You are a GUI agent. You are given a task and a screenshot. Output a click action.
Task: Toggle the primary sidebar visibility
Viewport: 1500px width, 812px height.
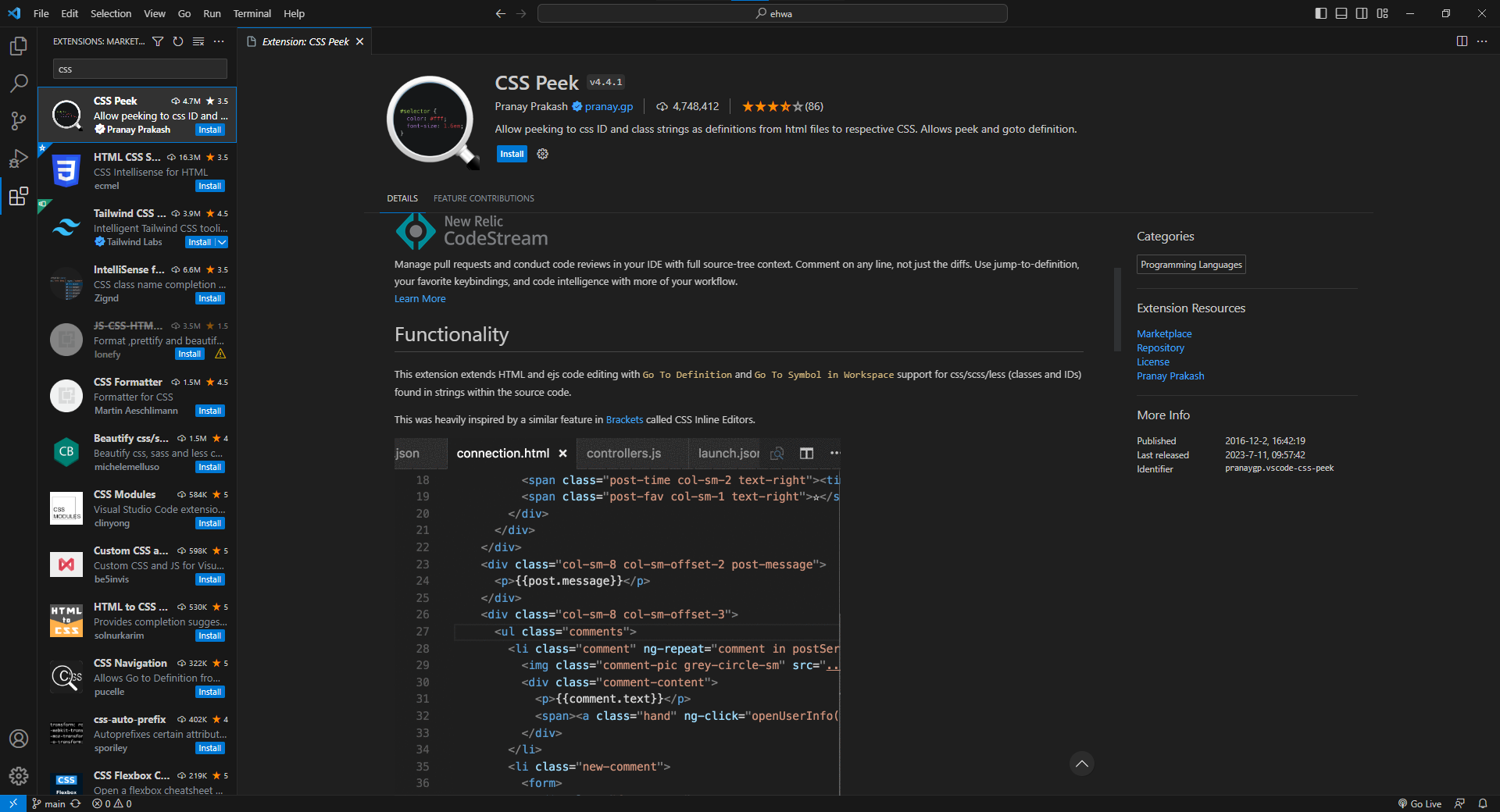point(1320,13)
